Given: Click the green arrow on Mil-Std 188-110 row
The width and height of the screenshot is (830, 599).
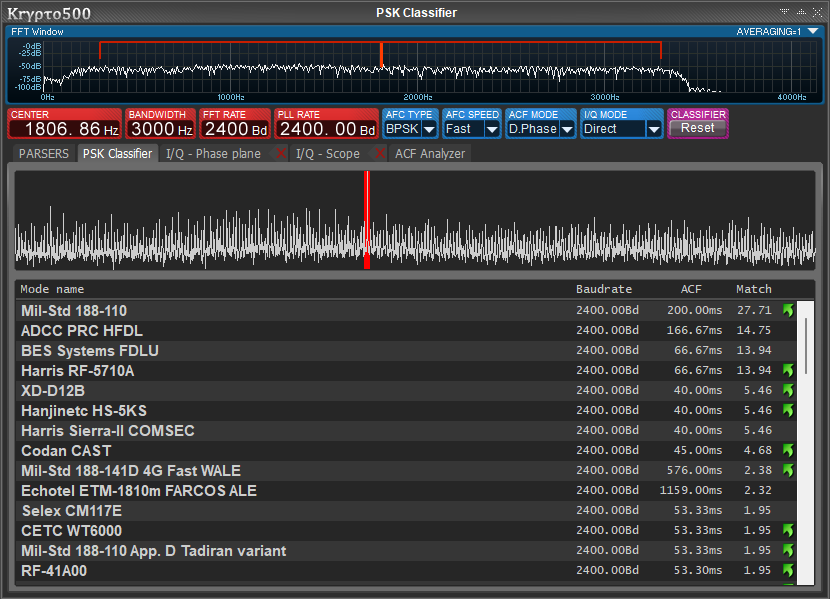Looking at the screenshot, I should 788,311.
